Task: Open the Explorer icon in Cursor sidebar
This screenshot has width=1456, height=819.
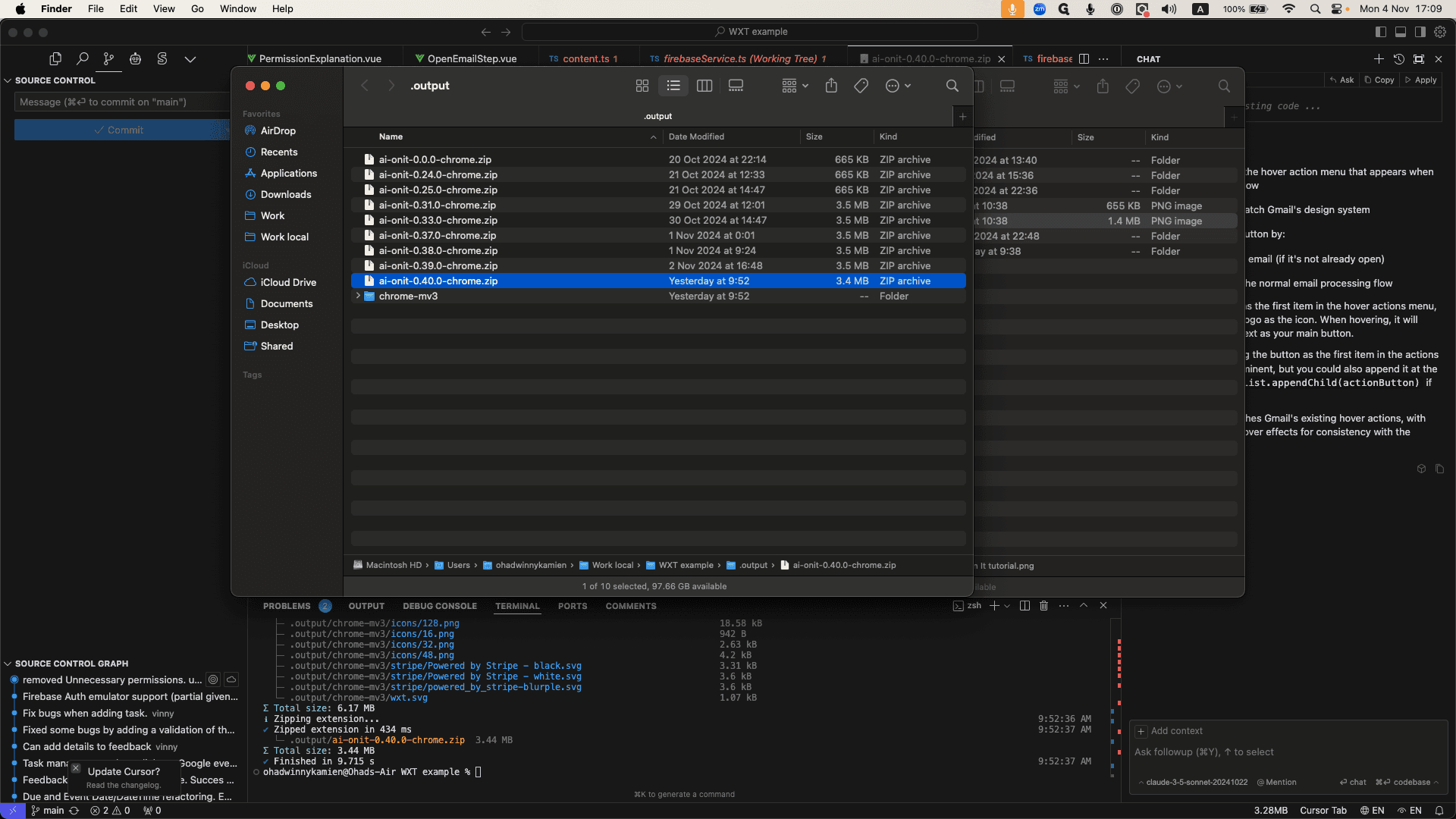Action: tap(55, 59)
